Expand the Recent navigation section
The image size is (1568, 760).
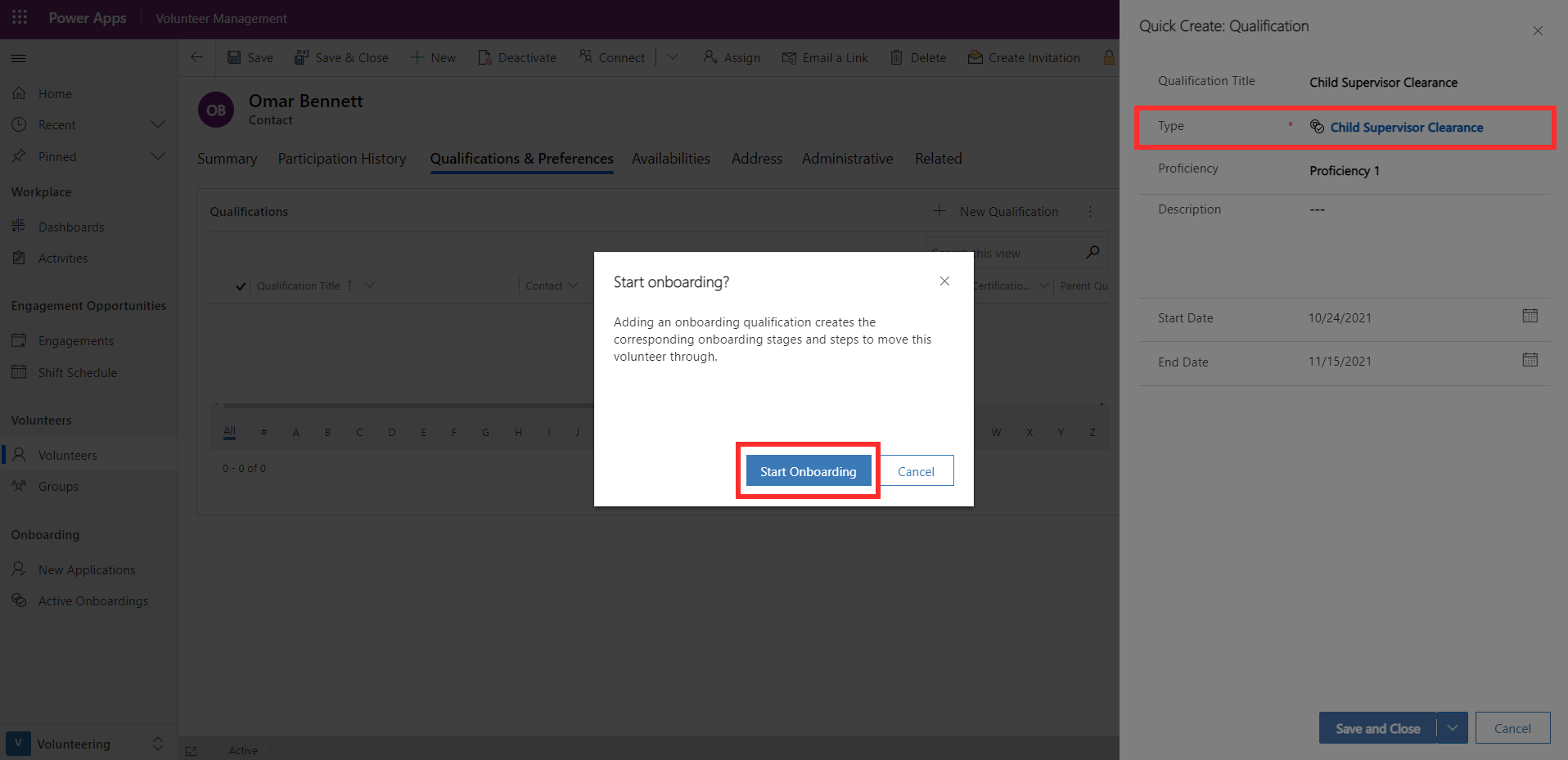[158, 124]
